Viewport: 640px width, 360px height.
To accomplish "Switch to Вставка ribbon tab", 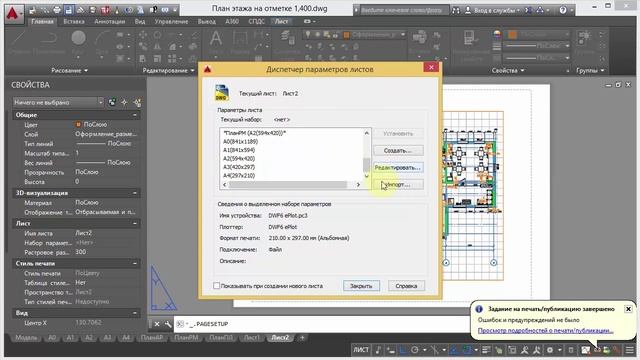I will click(x=74, y=22).
